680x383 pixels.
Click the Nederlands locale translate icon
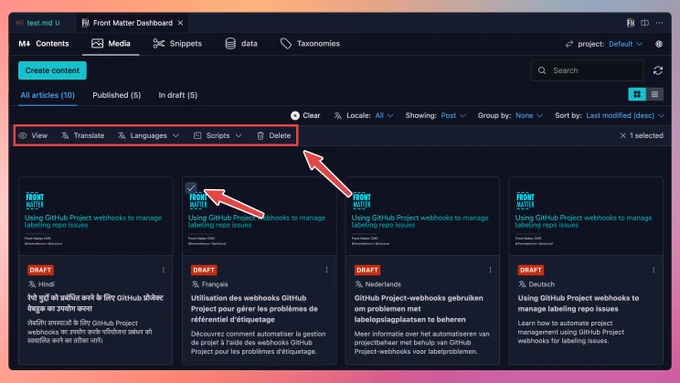click(359, 285)
